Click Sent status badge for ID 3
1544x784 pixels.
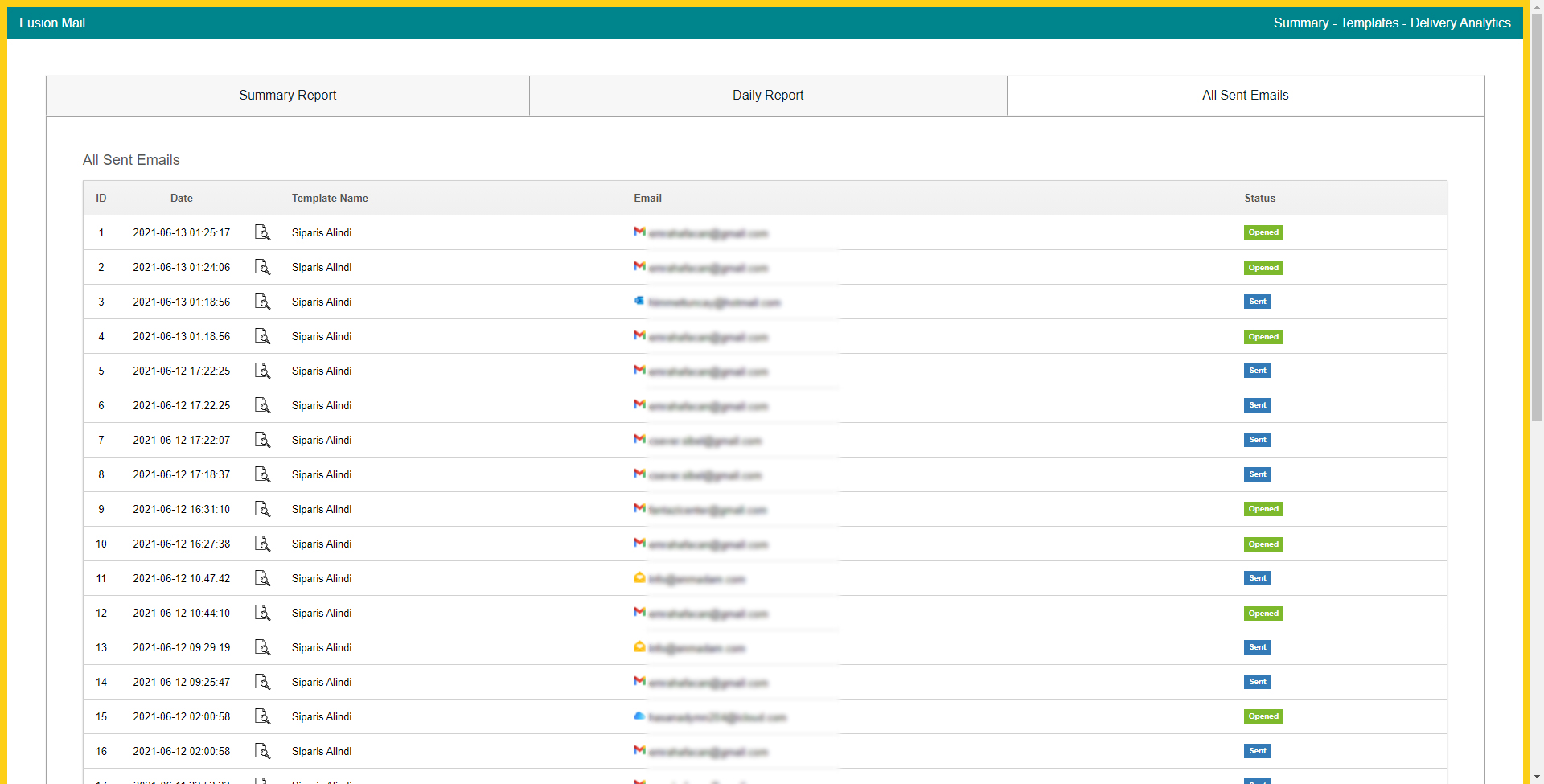[x=1258, y=302]
